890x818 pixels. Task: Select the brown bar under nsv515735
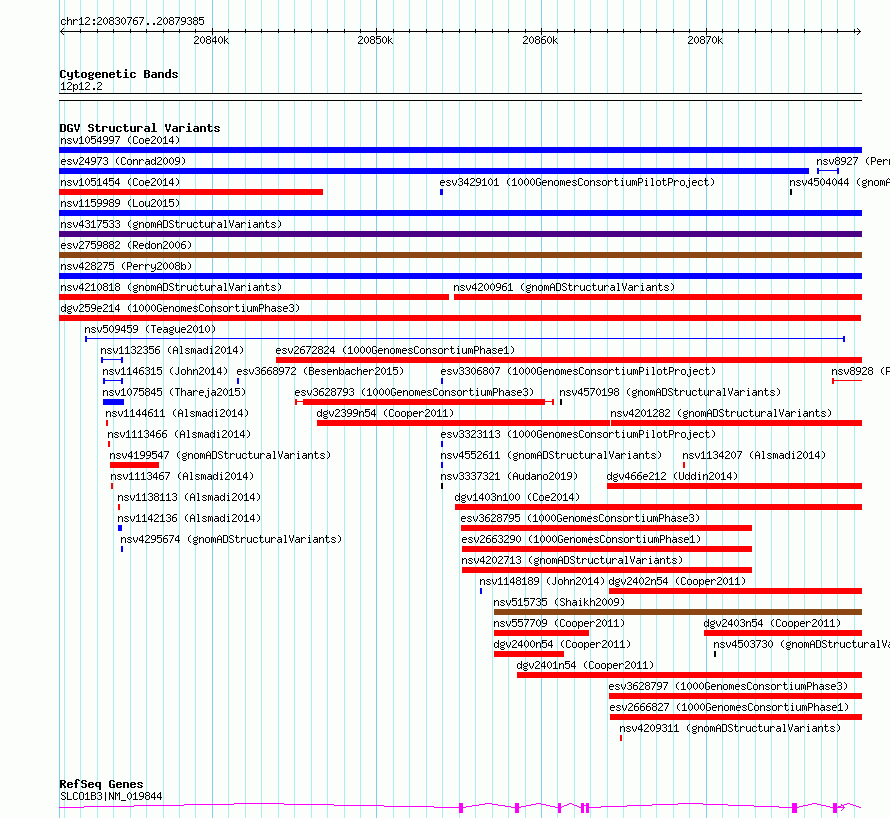point(678,612)
